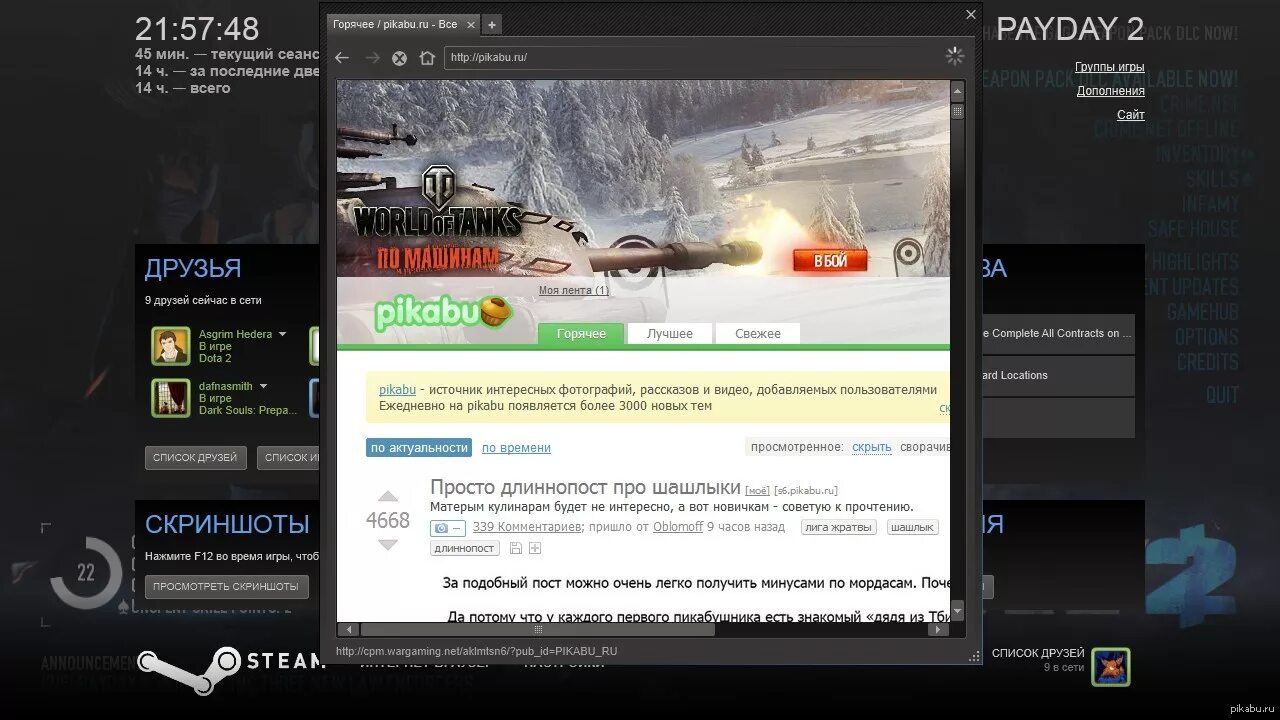Open '339 Комментариев' link
1280x720 pixels.
click(526, 527)
